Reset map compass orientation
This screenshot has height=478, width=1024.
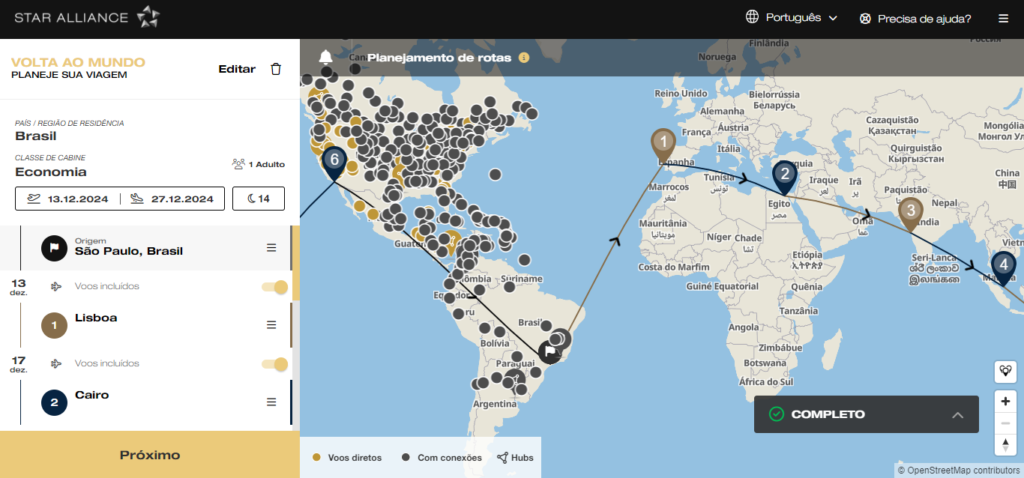(1006, 445)
